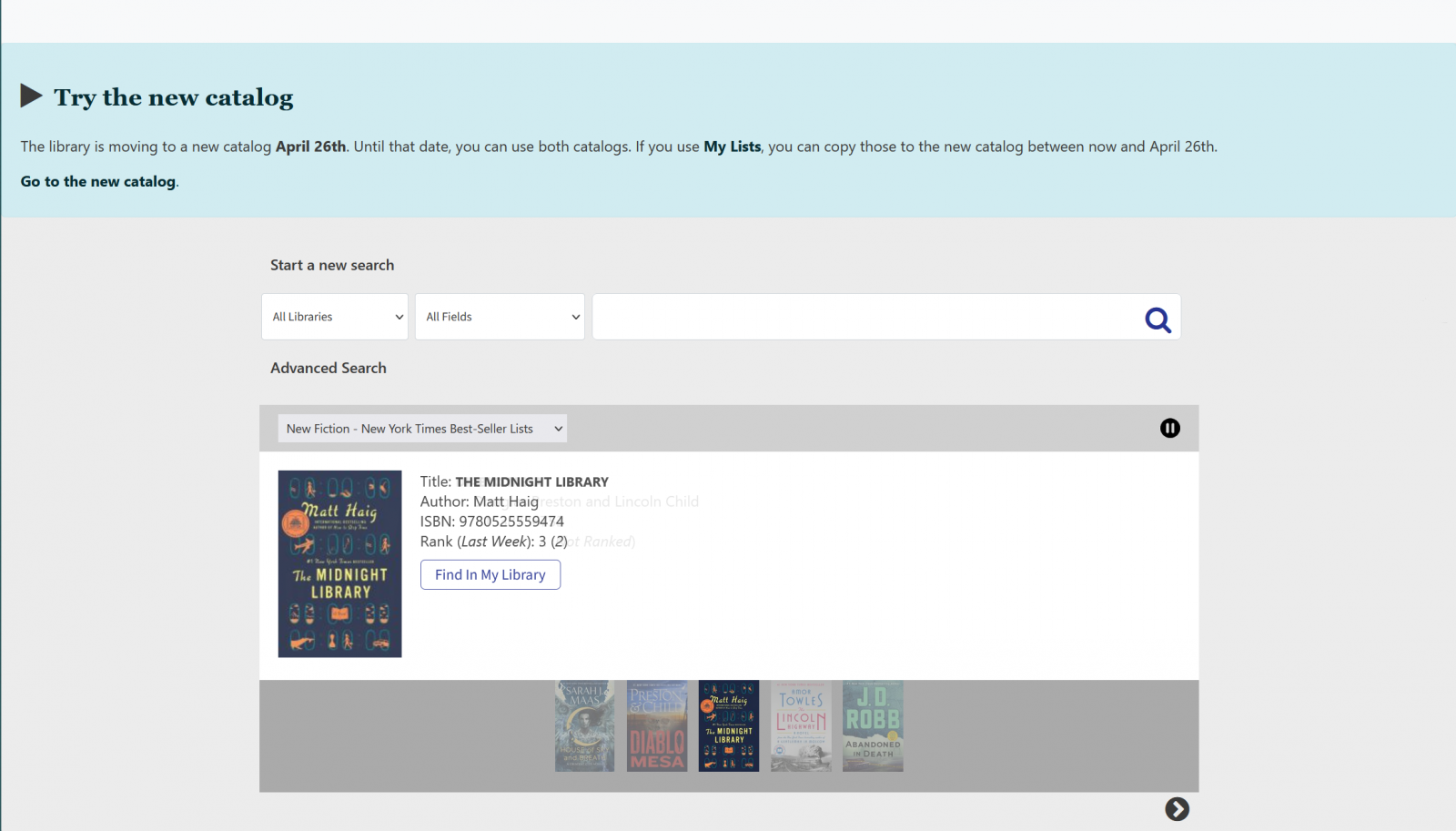1456x831 pixels.
Task: Pause the book carousel
Action: 1170,428
